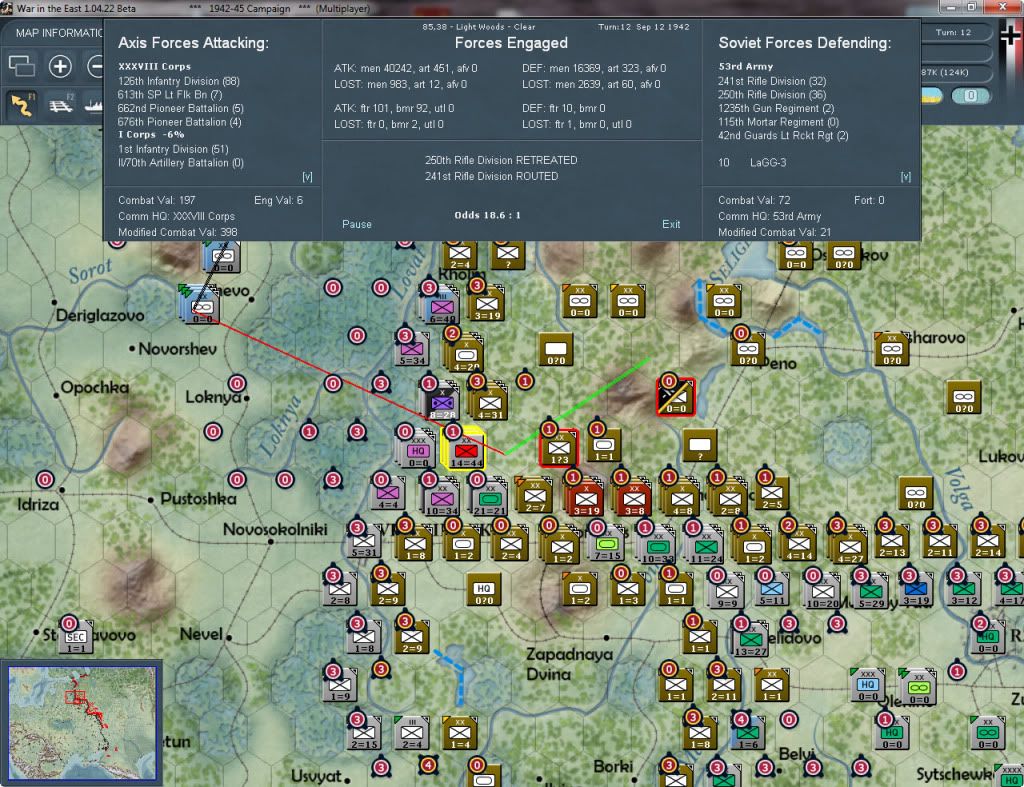Click the restore window button
This screenshot has width=1024, height=787.
[x=971, y=7]
